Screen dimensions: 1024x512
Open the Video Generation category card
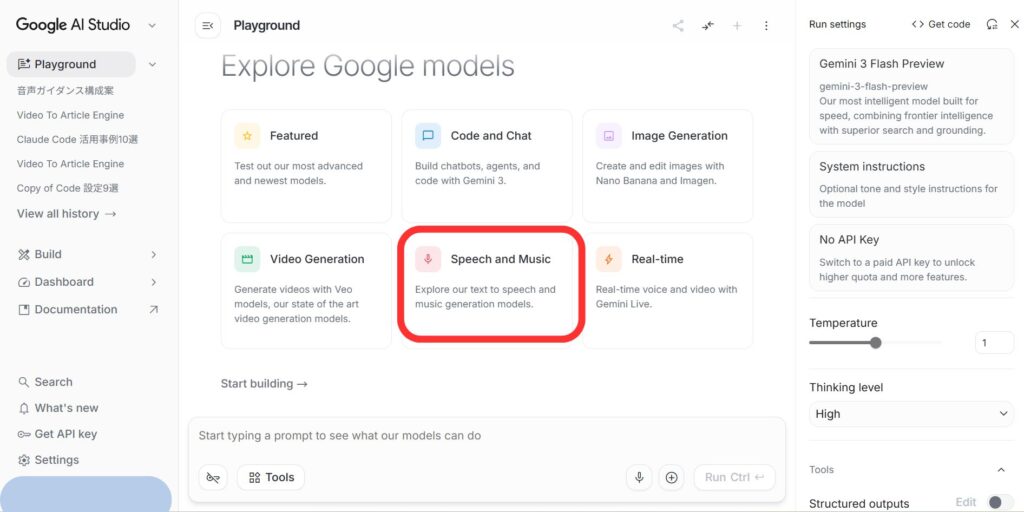tap(306, 290)
